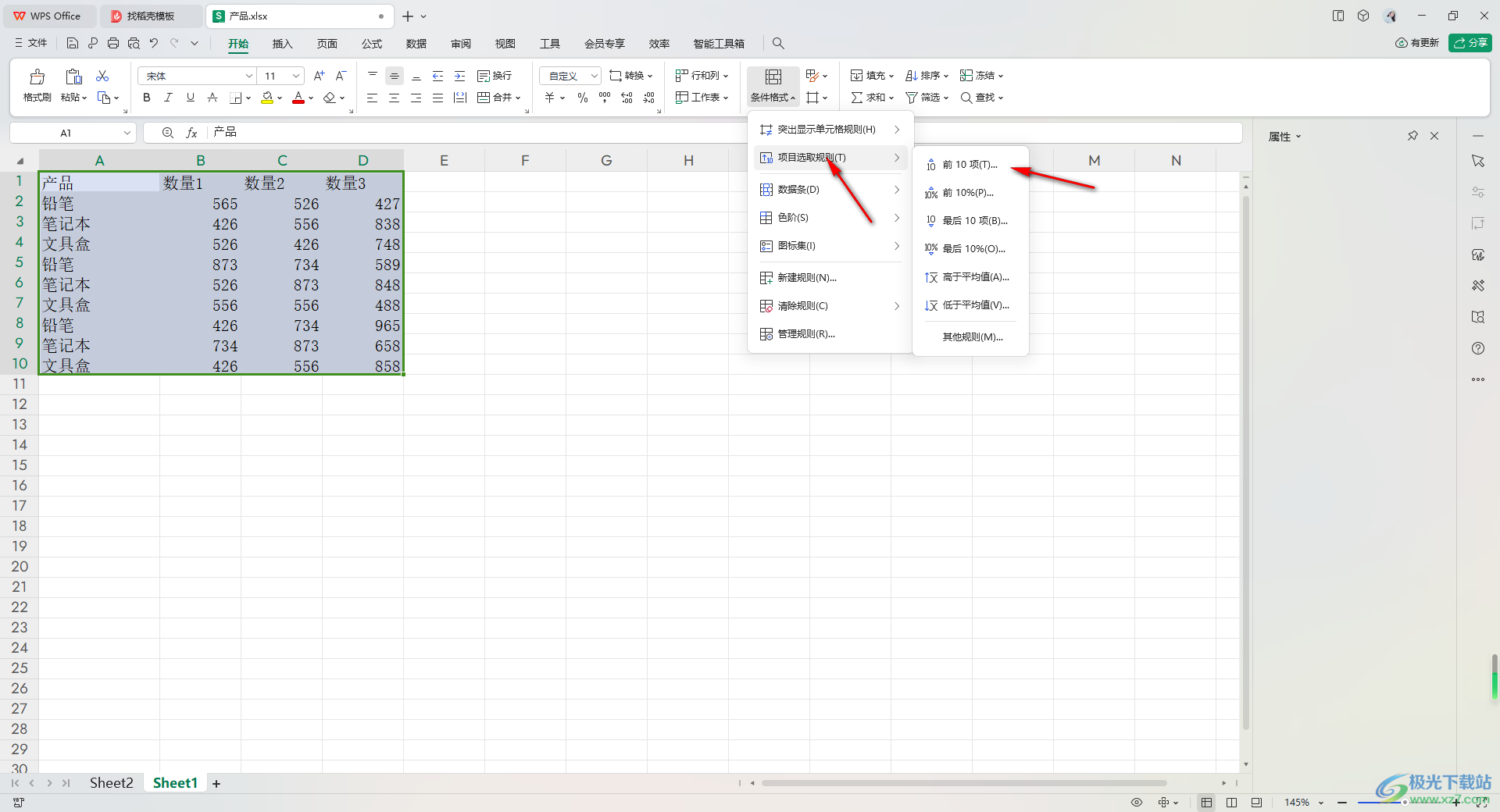Toggle Italic formatting
This screenshot has width=1500, height=812.
click(168, 98)
